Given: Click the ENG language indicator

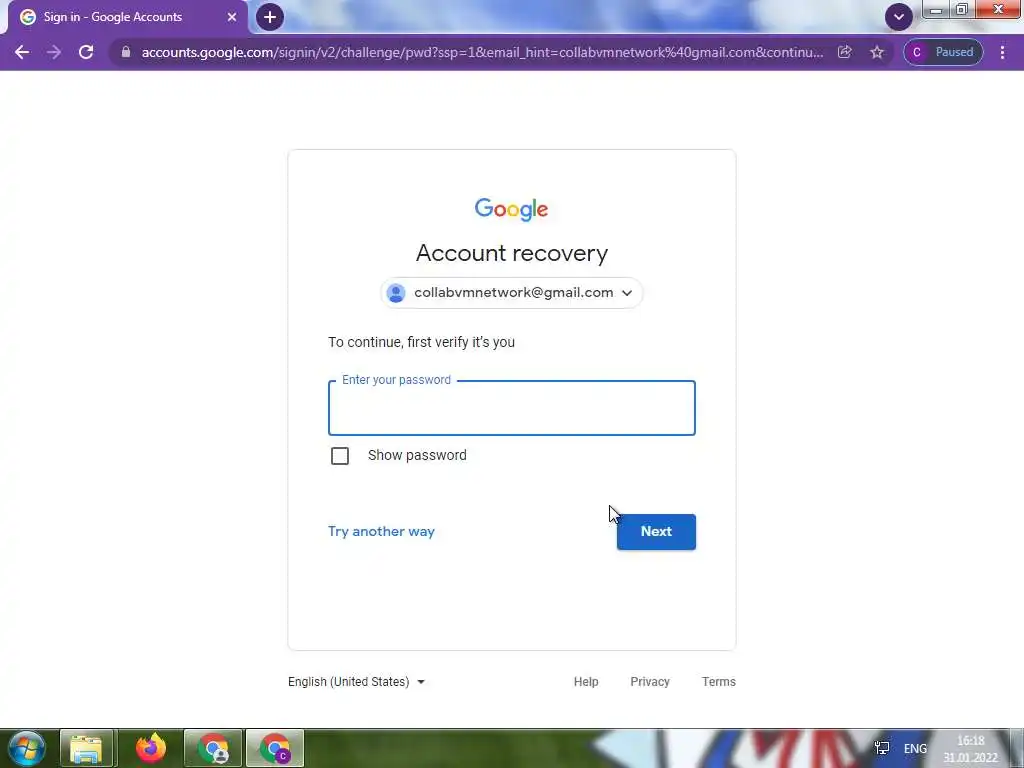Looking at the screenshot, I should [x=915, y=749].
